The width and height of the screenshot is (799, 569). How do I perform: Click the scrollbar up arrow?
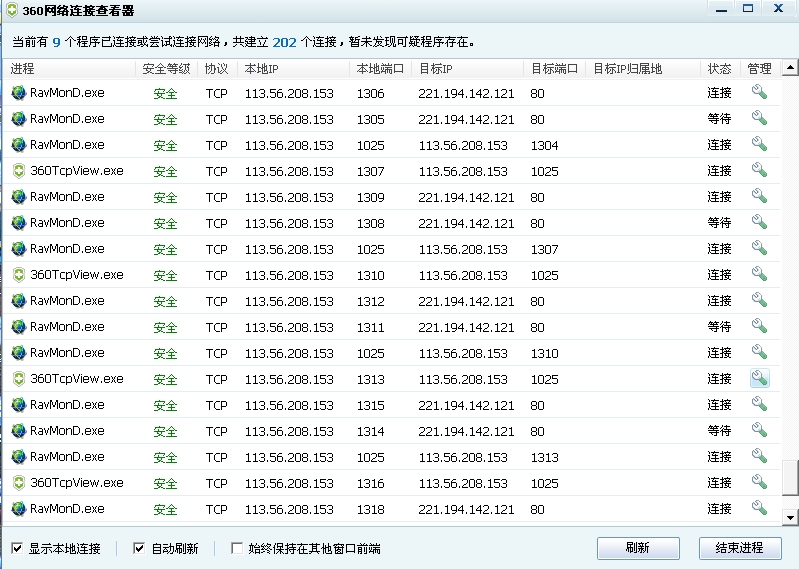pos(790,67)
